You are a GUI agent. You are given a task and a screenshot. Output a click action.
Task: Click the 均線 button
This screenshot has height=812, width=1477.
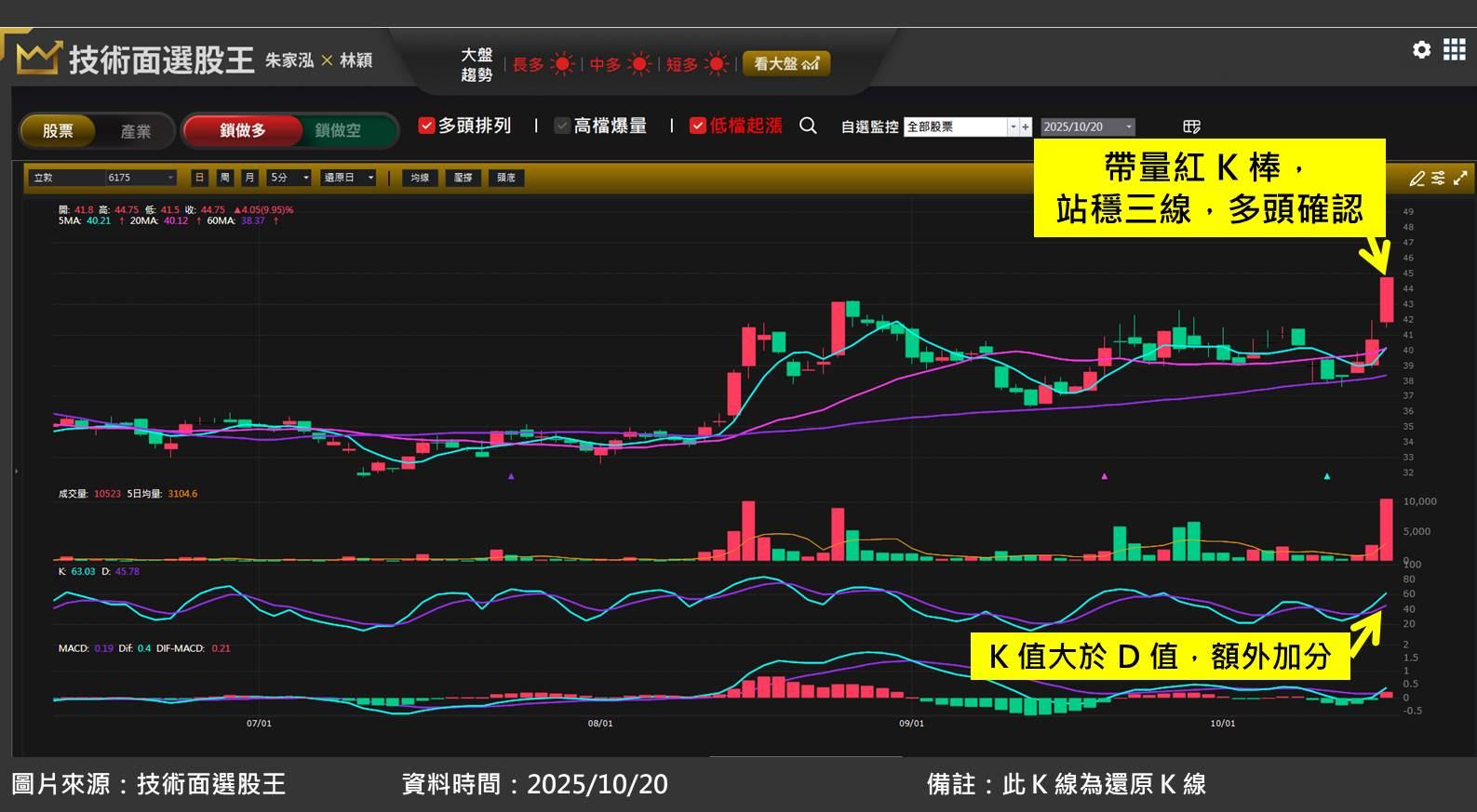[x=421, y=178]
